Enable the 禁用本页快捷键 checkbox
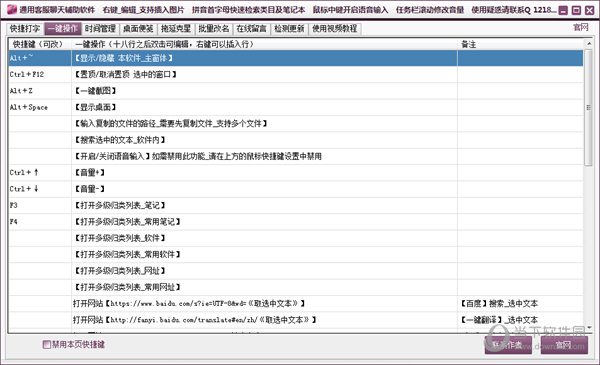The image size is (600, 365). (47, 345)
